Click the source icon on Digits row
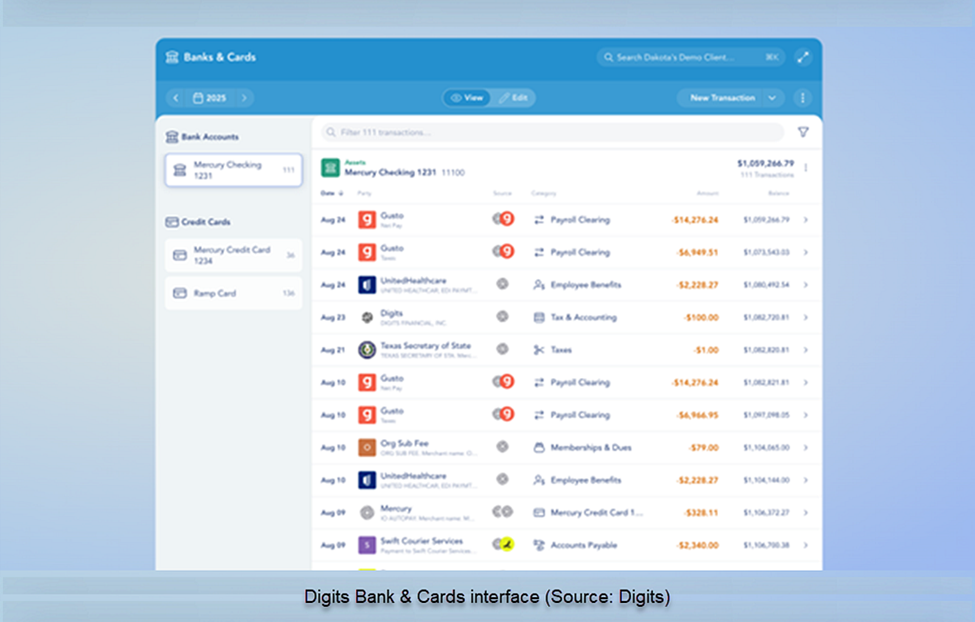This screenshot has height=622, width=975. tap(502, 317)
